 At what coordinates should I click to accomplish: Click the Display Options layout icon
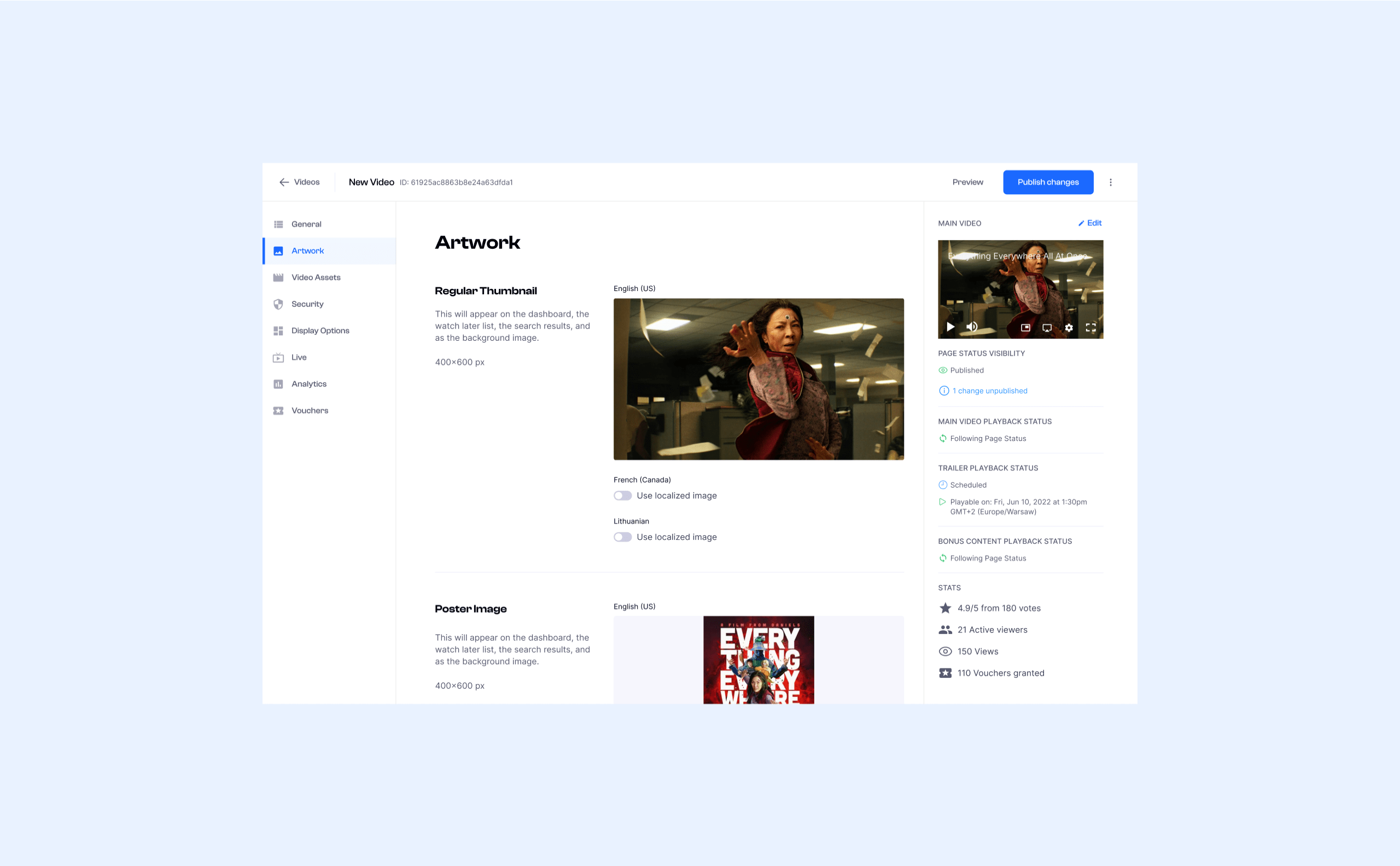[278, 330]
